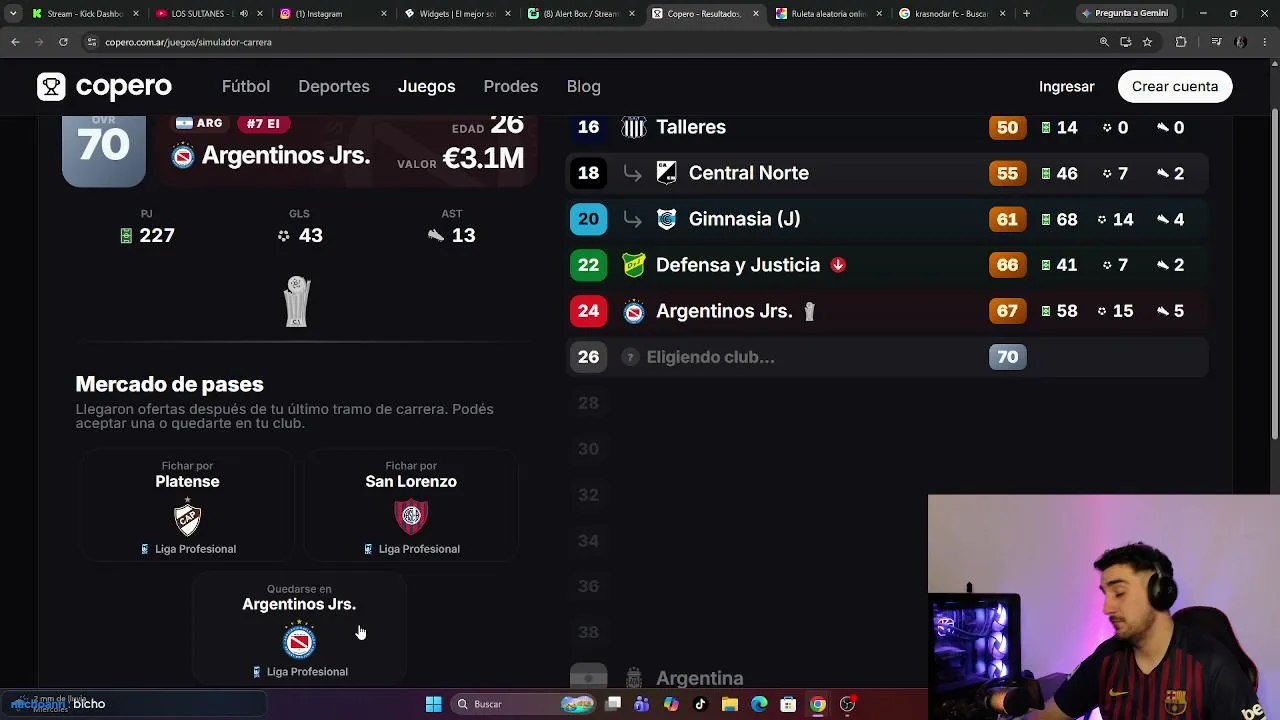Open the Blog section

click(x=584, y=86)
